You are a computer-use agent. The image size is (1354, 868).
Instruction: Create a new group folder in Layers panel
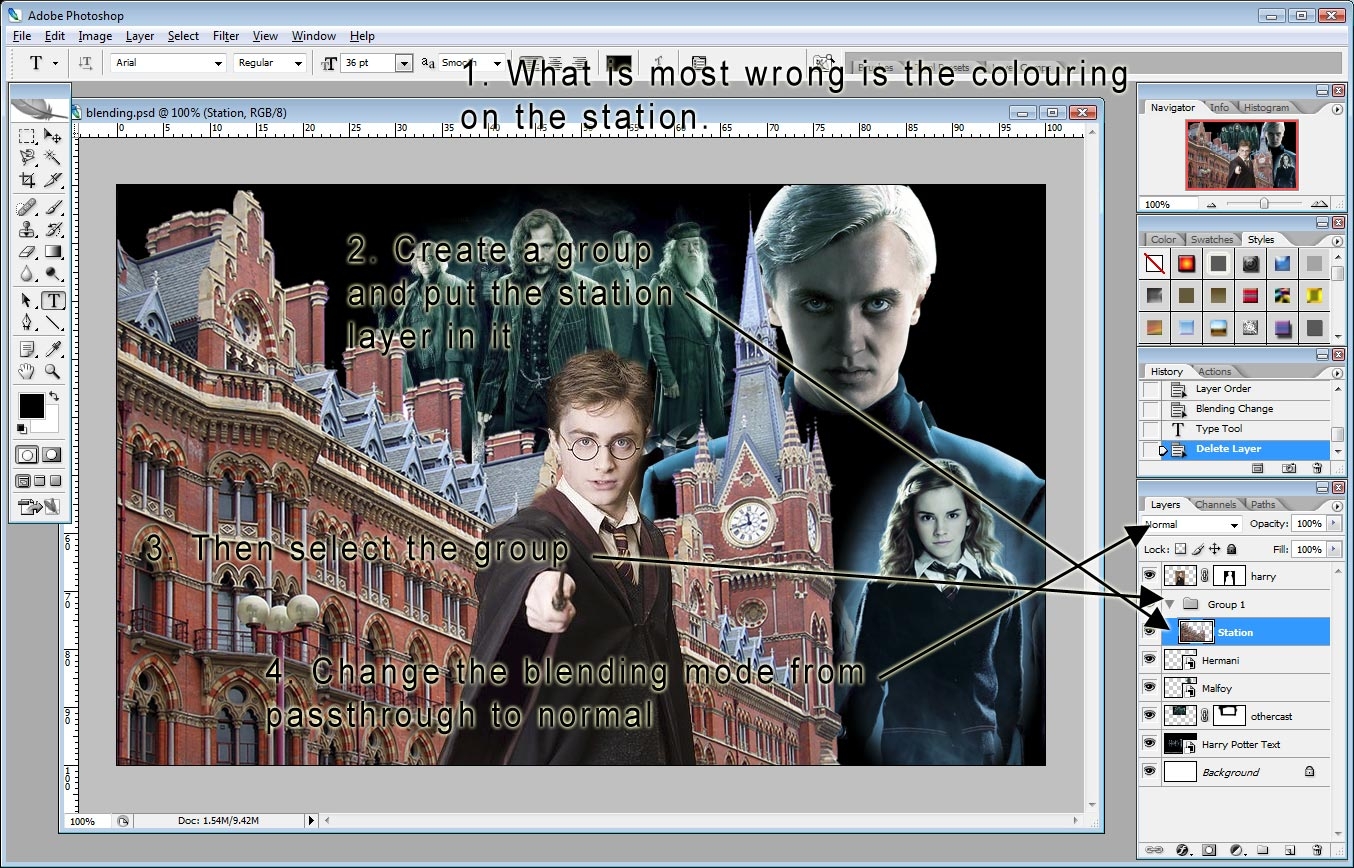point(1262,849)
